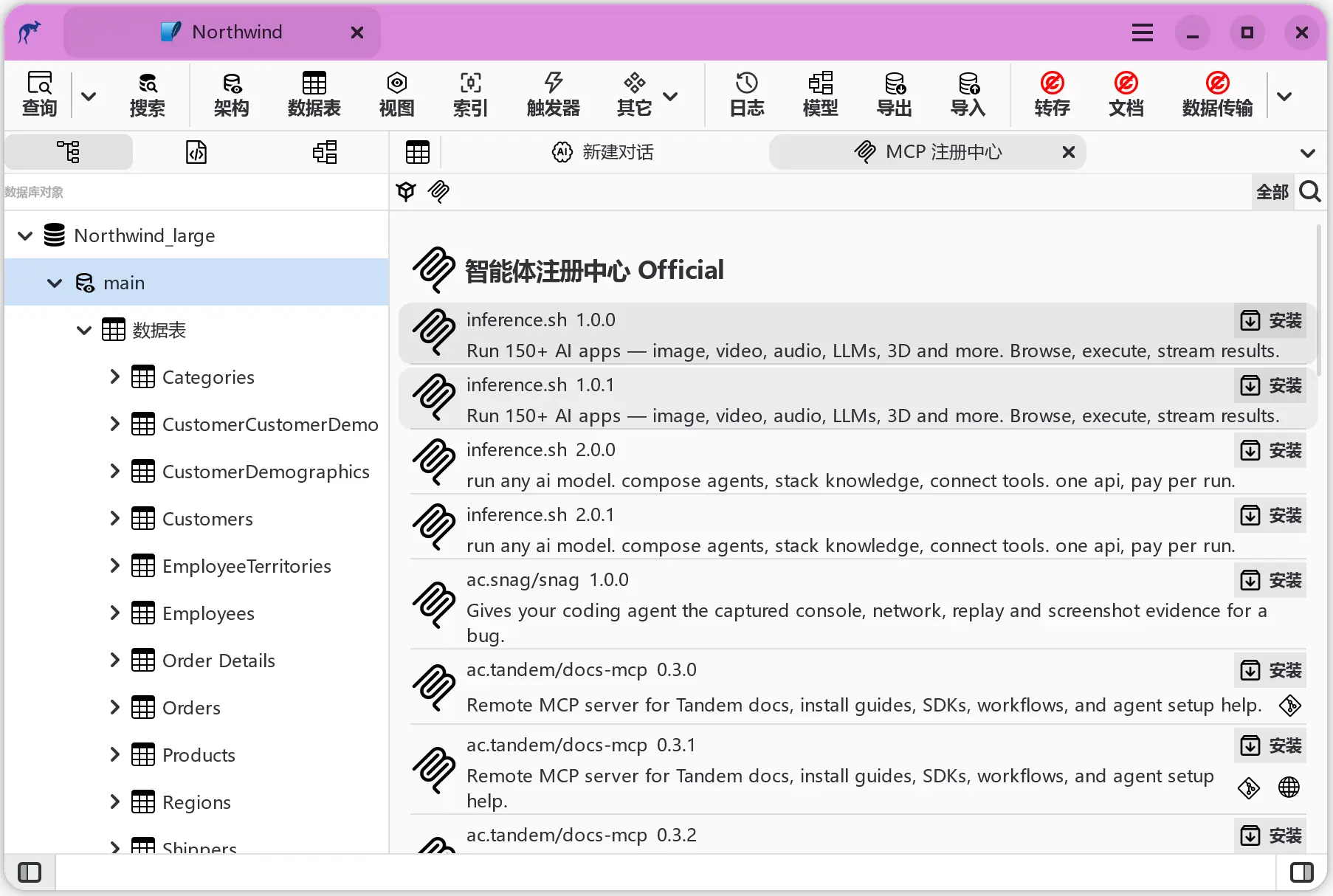Click the search magnifier in registry
This screenshot has height=896, width=1333.
coord(1310,192)
